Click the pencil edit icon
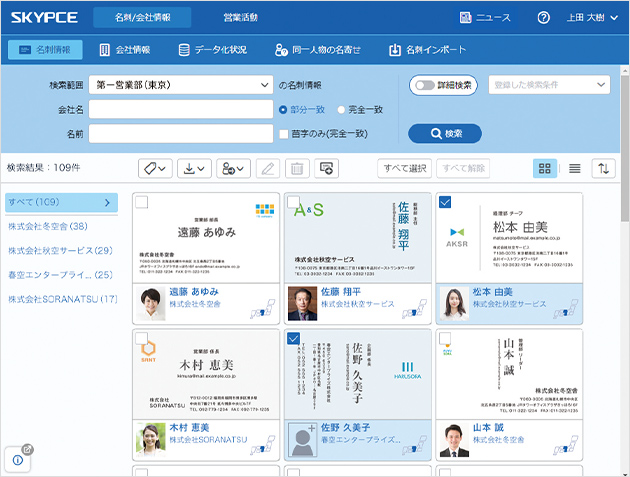This screenshot has width=630, height=477. pos(268,168)
